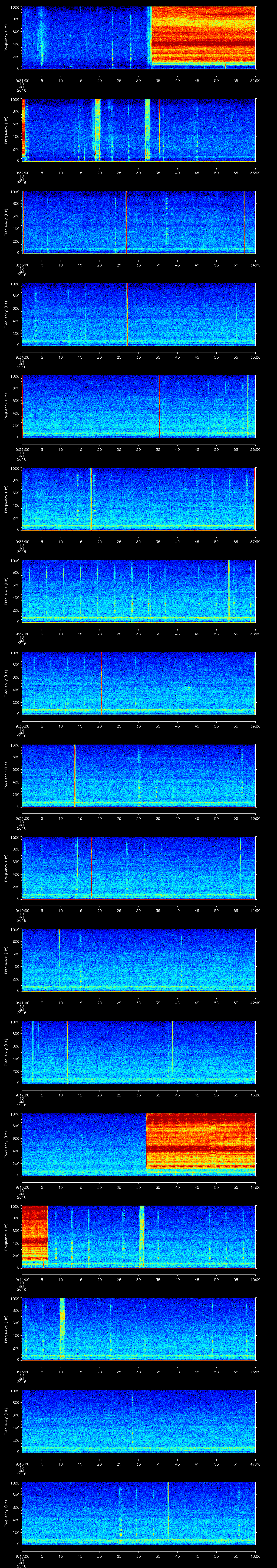
Task: Click the red spike in the 9:37:00 spectrogram
Action: click(229, 591)
